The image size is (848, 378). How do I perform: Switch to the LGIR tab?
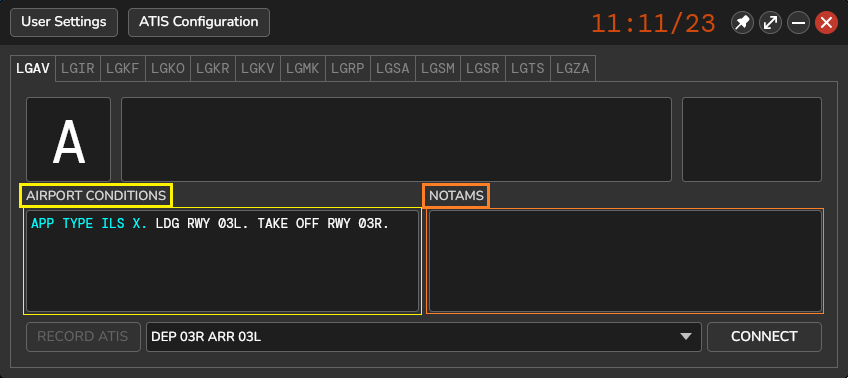(78, 69)
